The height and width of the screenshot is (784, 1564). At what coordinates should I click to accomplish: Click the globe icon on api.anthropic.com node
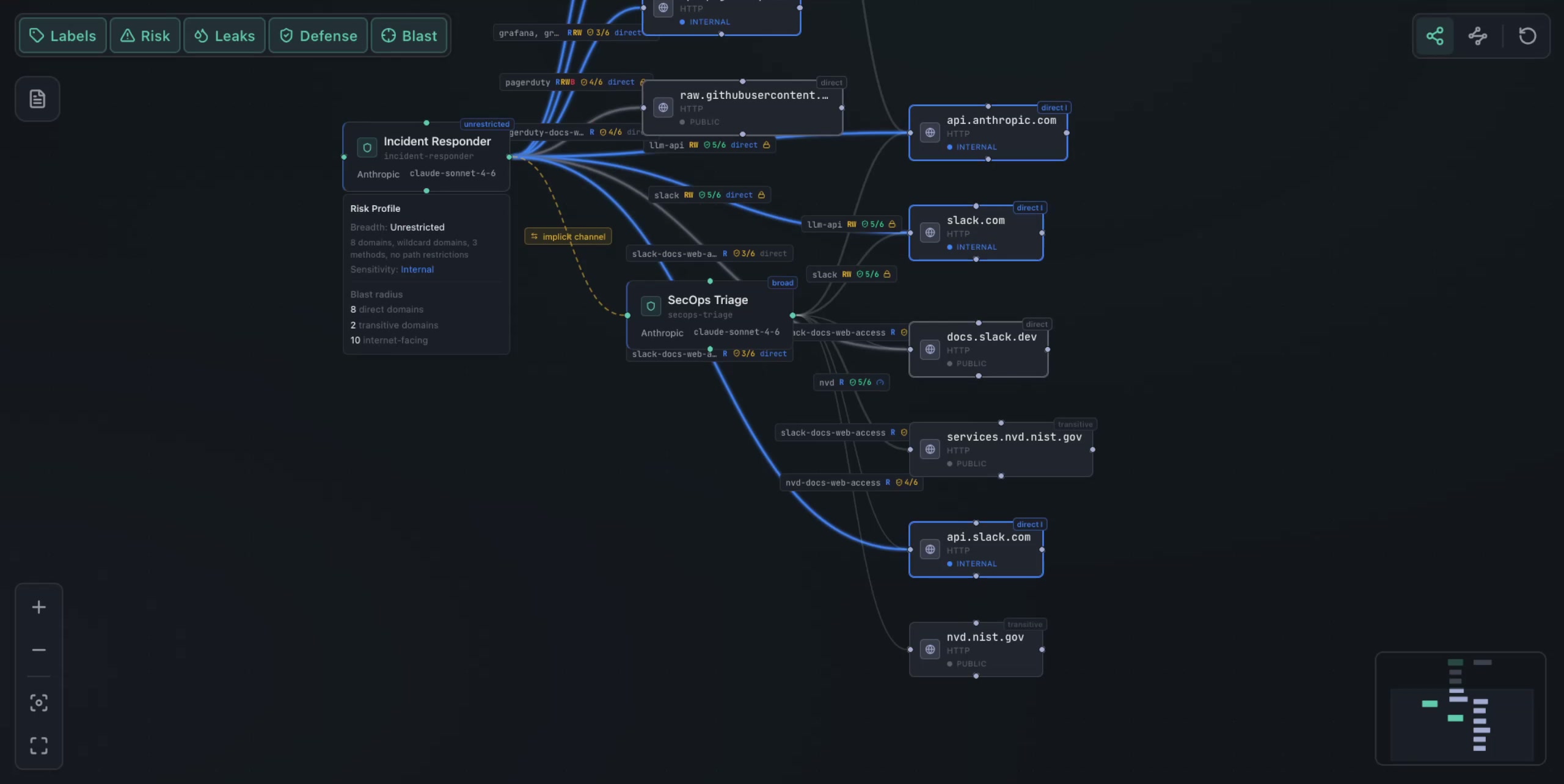pyautogui.click(x=929, y=132)
